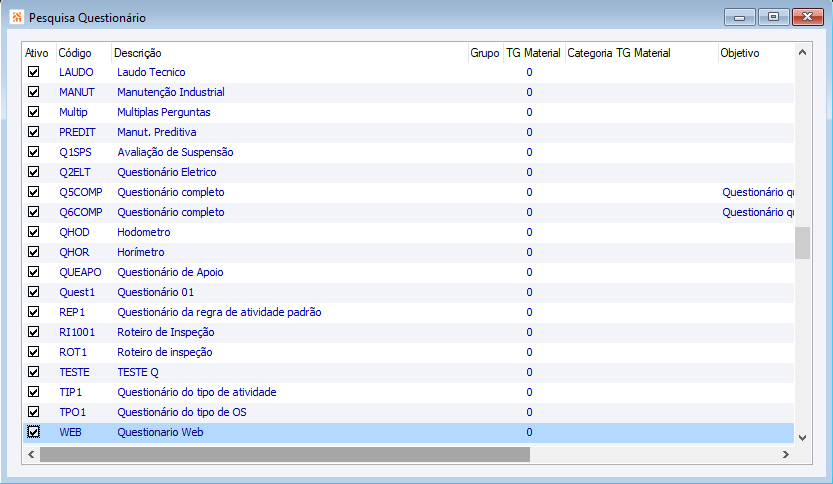Viewport: 833px width, 484px height.
Task: Click the vertical scrollbar thumb
Action: click(x=803, y=243)
